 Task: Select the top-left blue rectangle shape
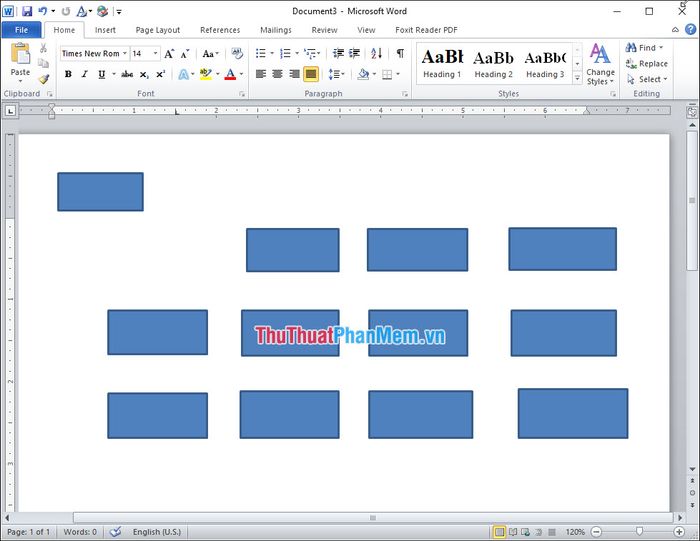tap(100, 192)
